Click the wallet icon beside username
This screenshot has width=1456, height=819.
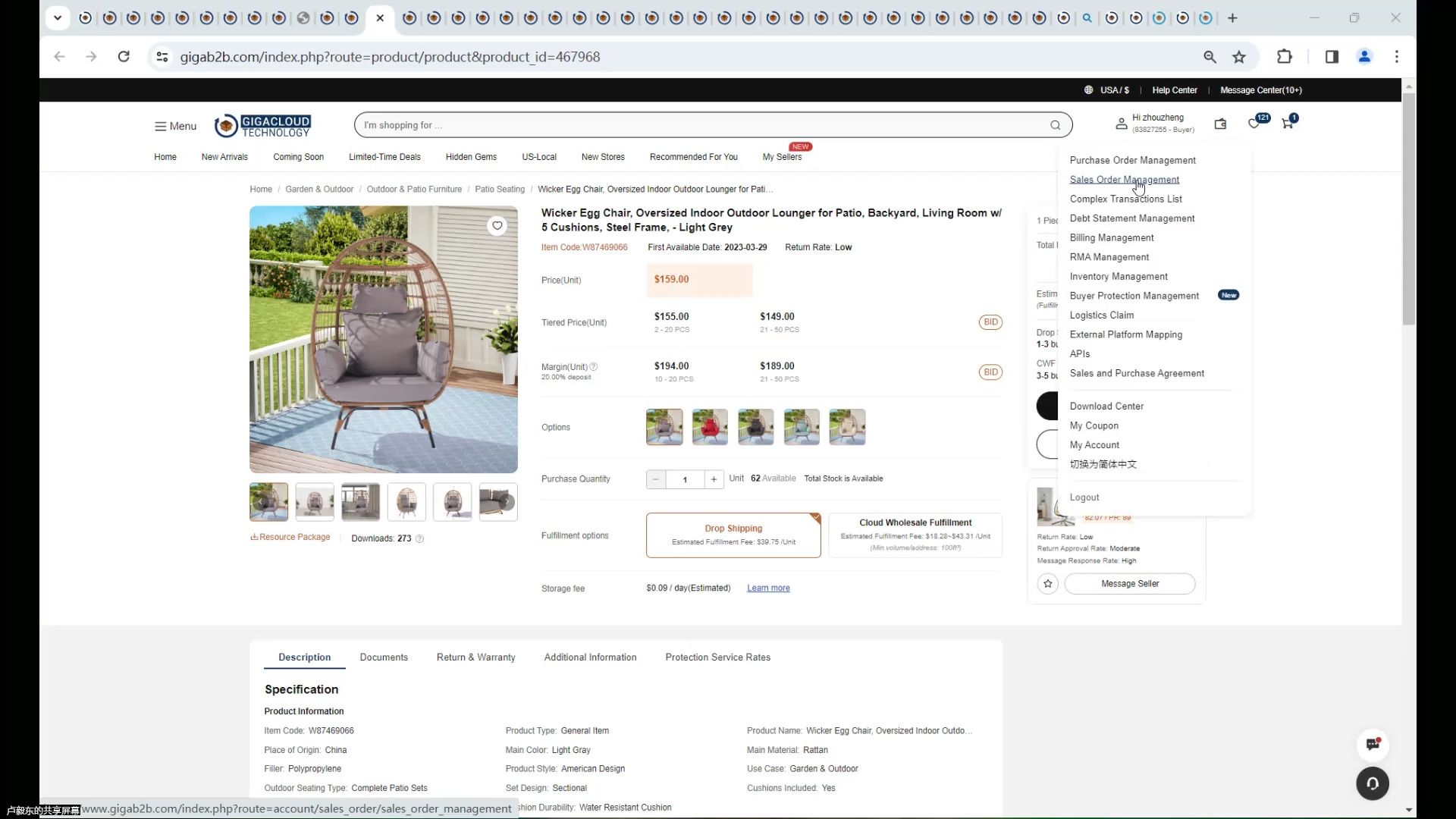[1220, 124]
